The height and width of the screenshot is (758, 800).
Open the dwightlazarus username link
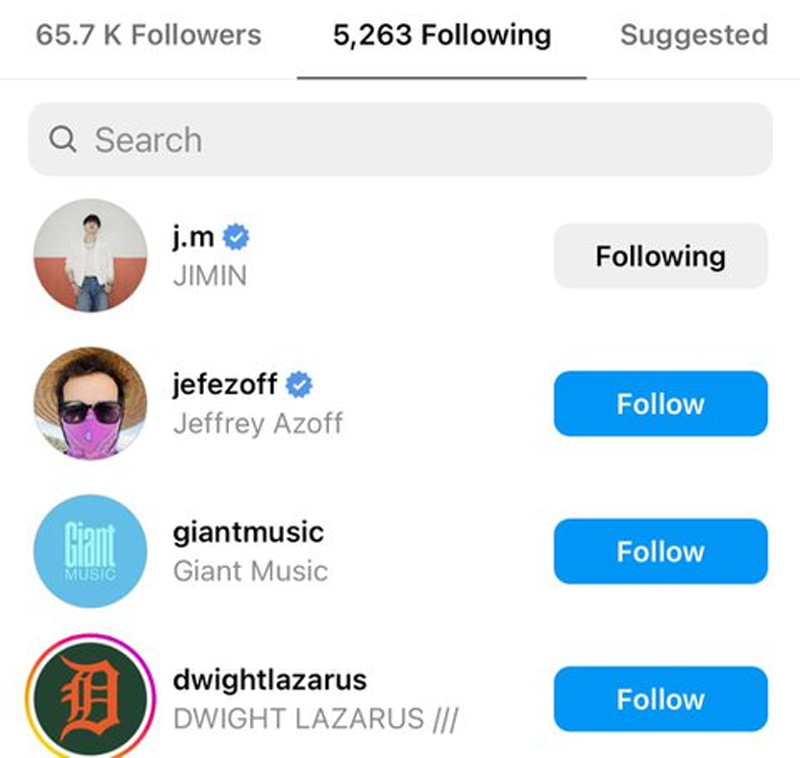[270, 681]
